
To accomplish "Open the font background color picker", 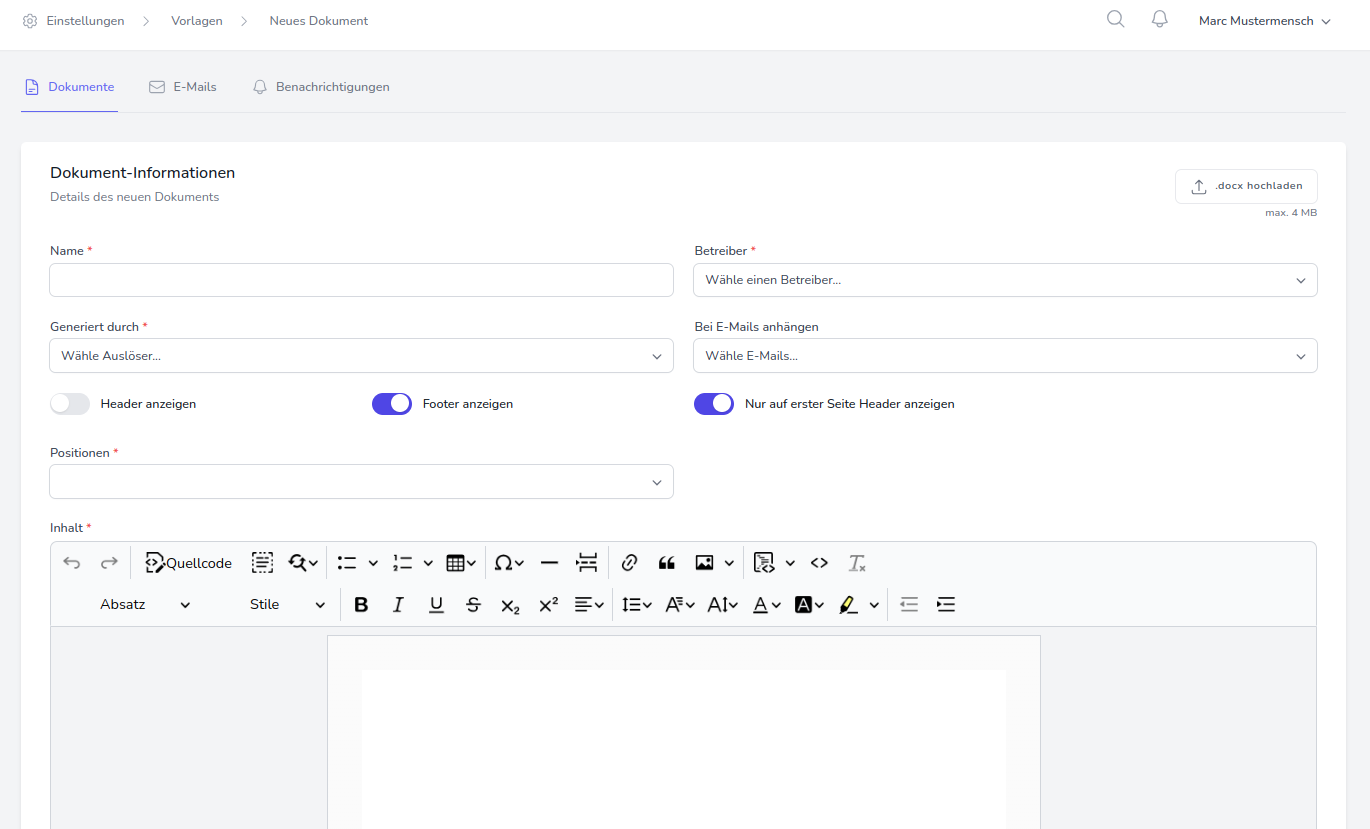I will click(809, 605).
